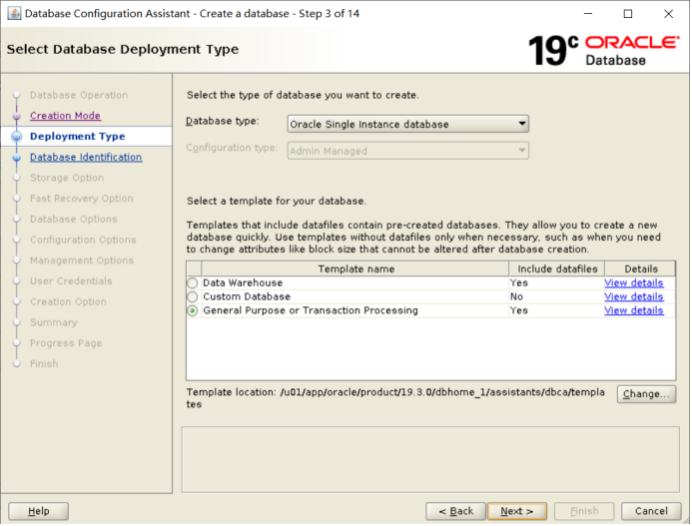This screenshot has width=692, height=526.
Task: View details for Data Warehouse template
Action: pyautogui.click(x=634, y=283)
